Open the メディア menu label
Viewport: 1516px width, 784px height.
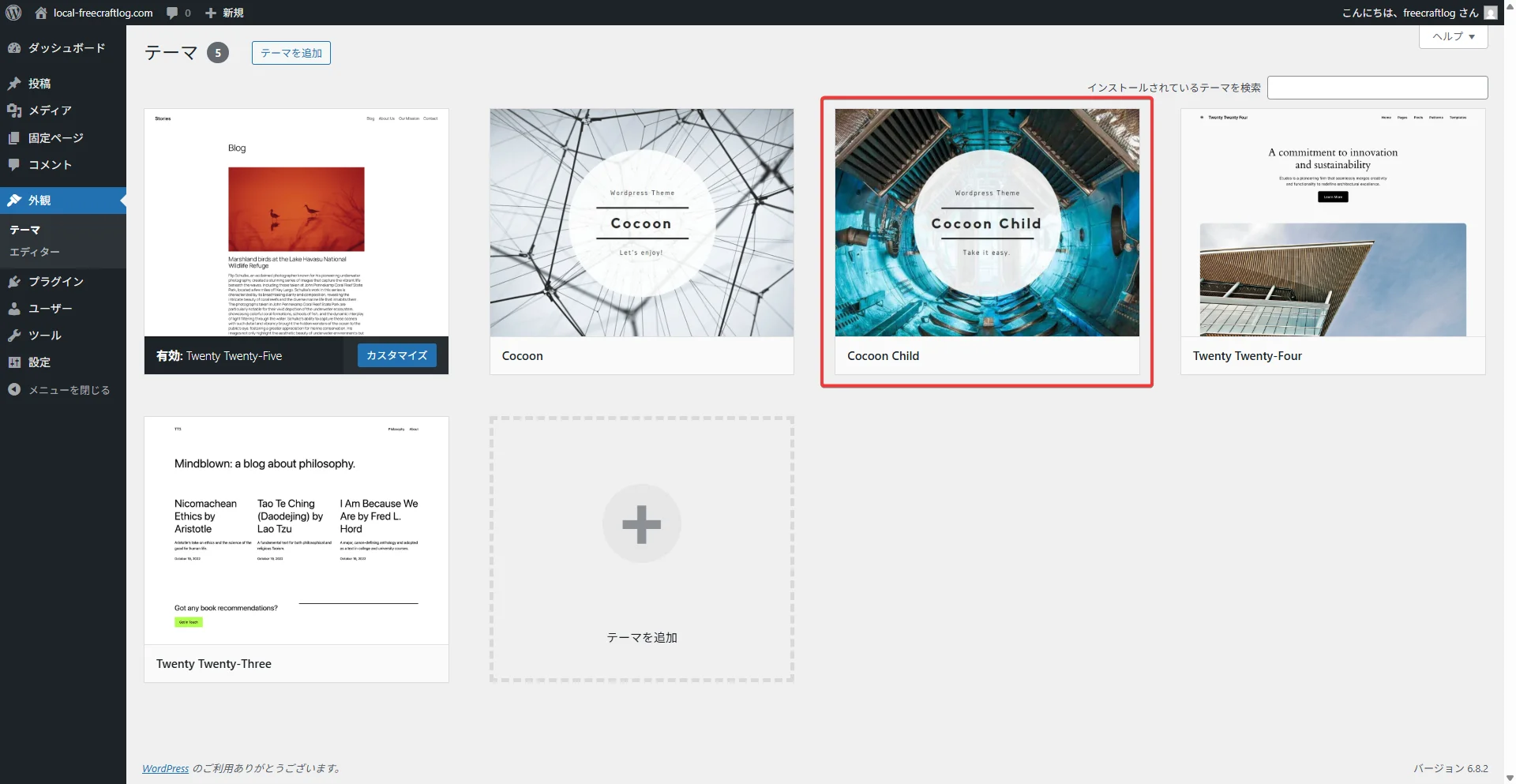click(51, 111)
